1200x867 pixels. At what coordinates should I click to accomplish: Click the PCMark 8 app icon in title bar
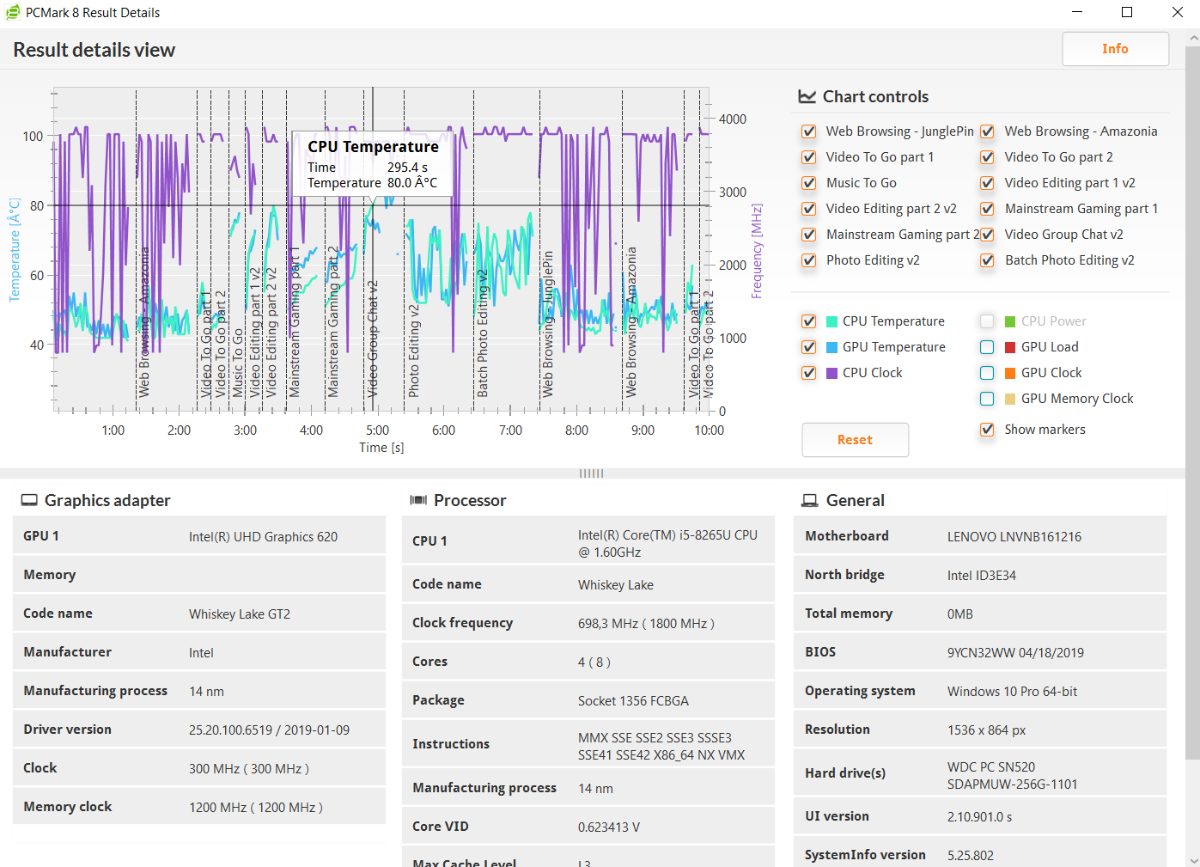[13, 13]
